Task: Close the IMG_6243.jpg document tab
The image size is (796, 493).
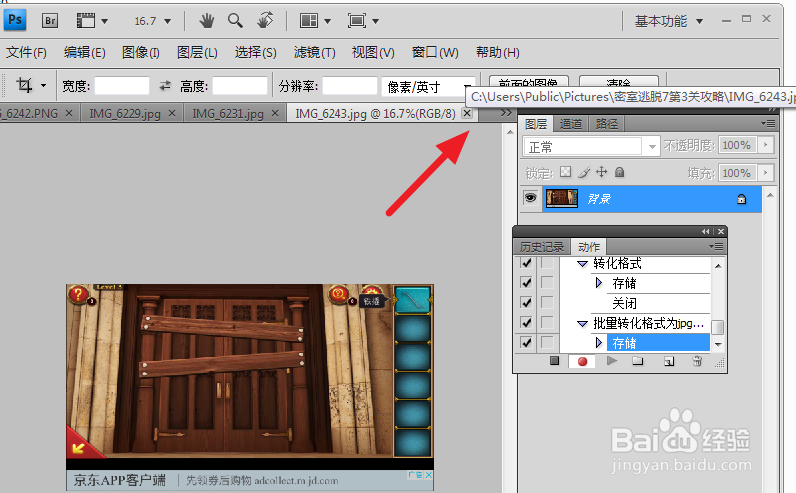Action: [467, 113]
